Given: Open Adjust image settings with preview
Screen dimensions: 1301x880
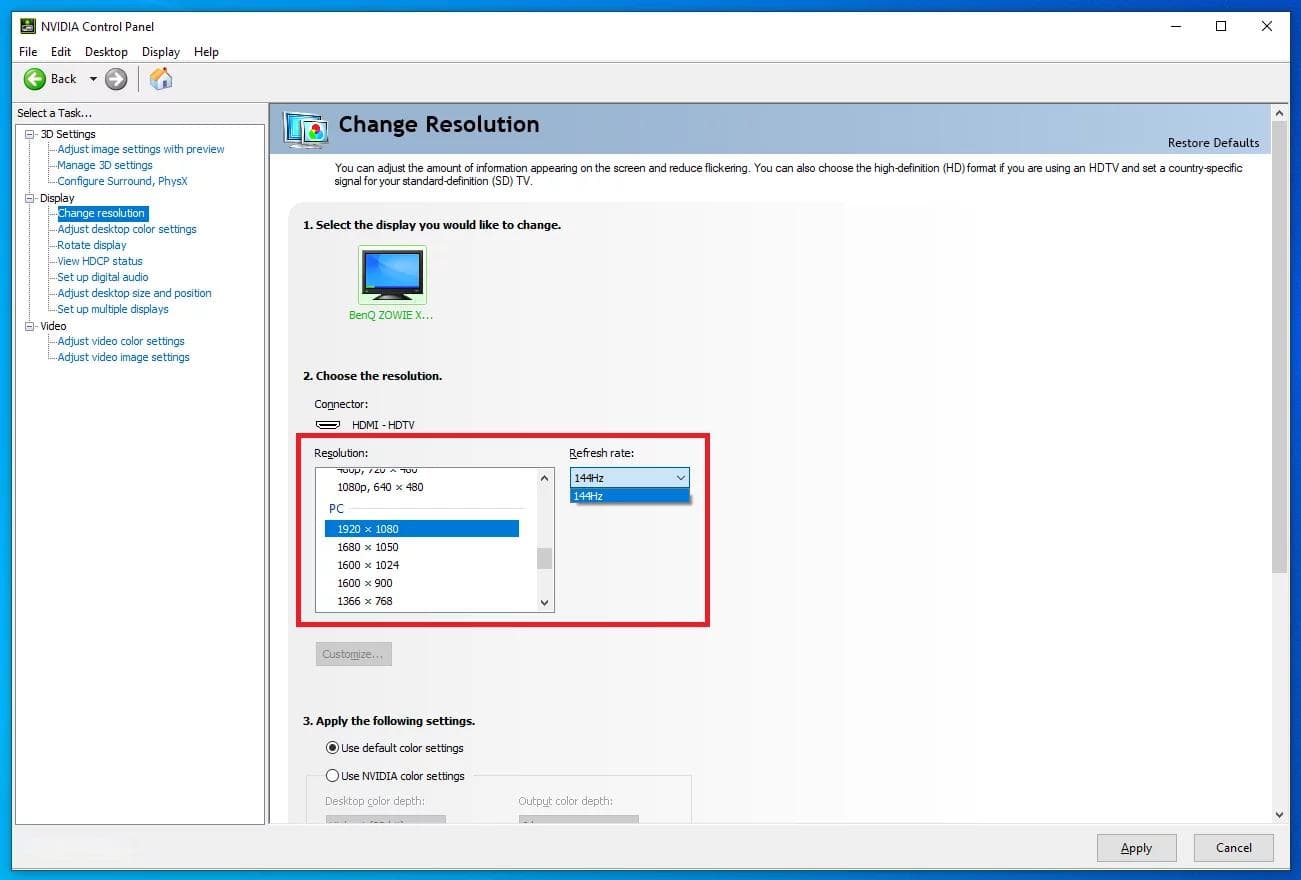Looking at the screenshot, I should click(141, 149).
